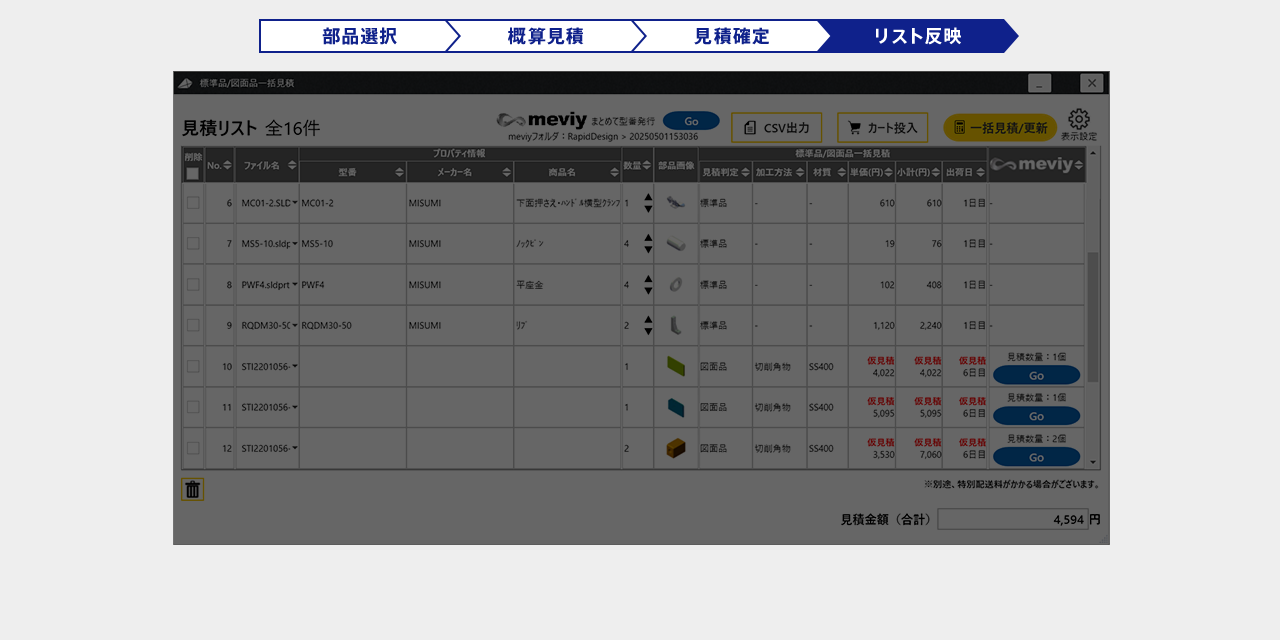1280x640 pixels.
Task: Open the PWF4.sldprt file dropdown
Action: coord(295,285)
